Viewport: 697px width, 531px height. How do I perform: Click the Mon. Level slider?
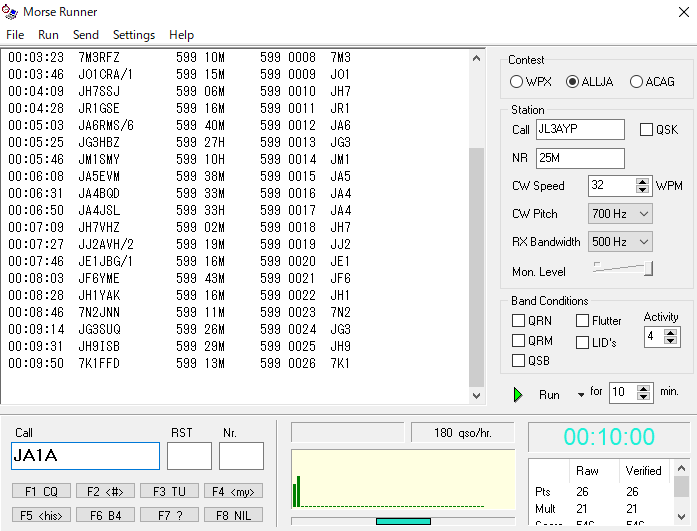[622, 268]
